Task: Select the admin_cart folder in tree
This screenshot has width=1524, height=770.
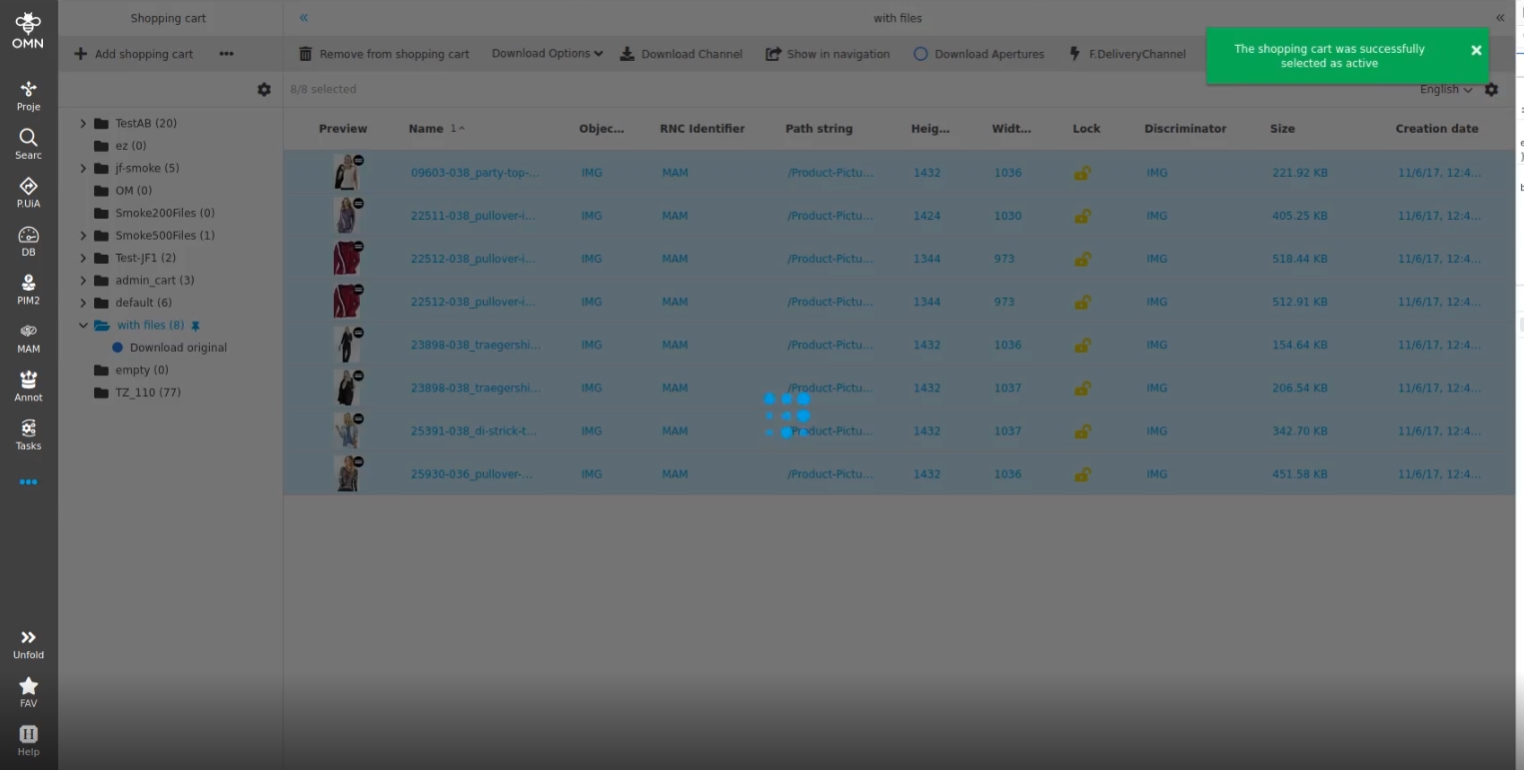Action: (x=154, y=280)
